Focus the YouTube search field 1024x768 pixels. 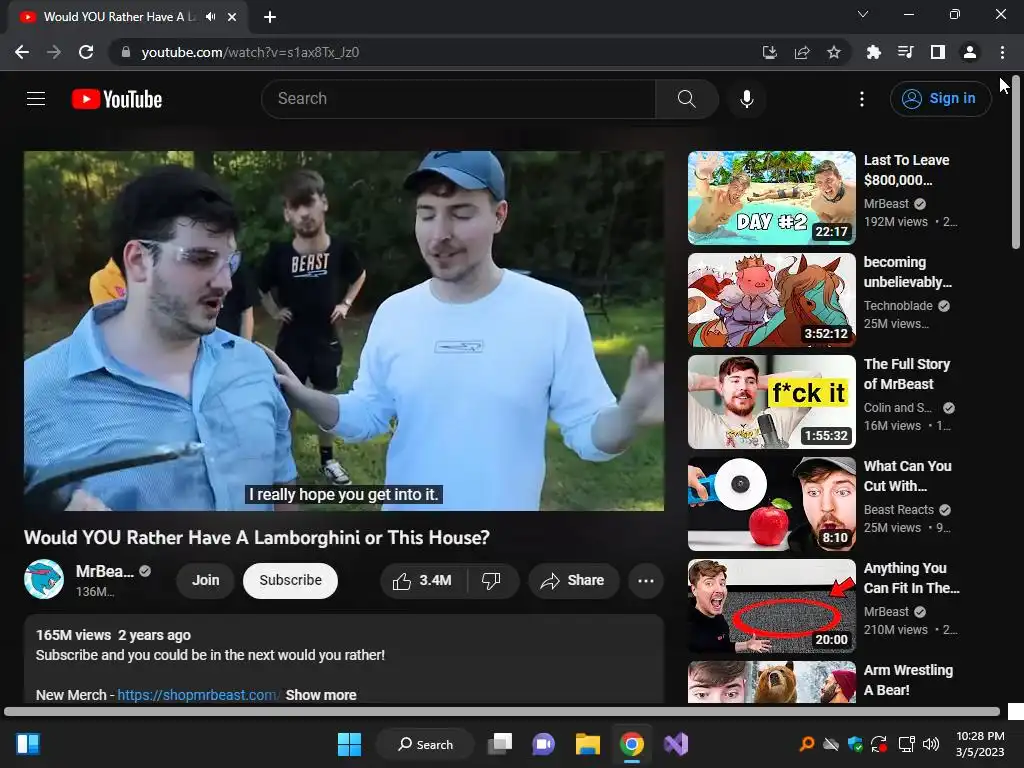[458, 99]
